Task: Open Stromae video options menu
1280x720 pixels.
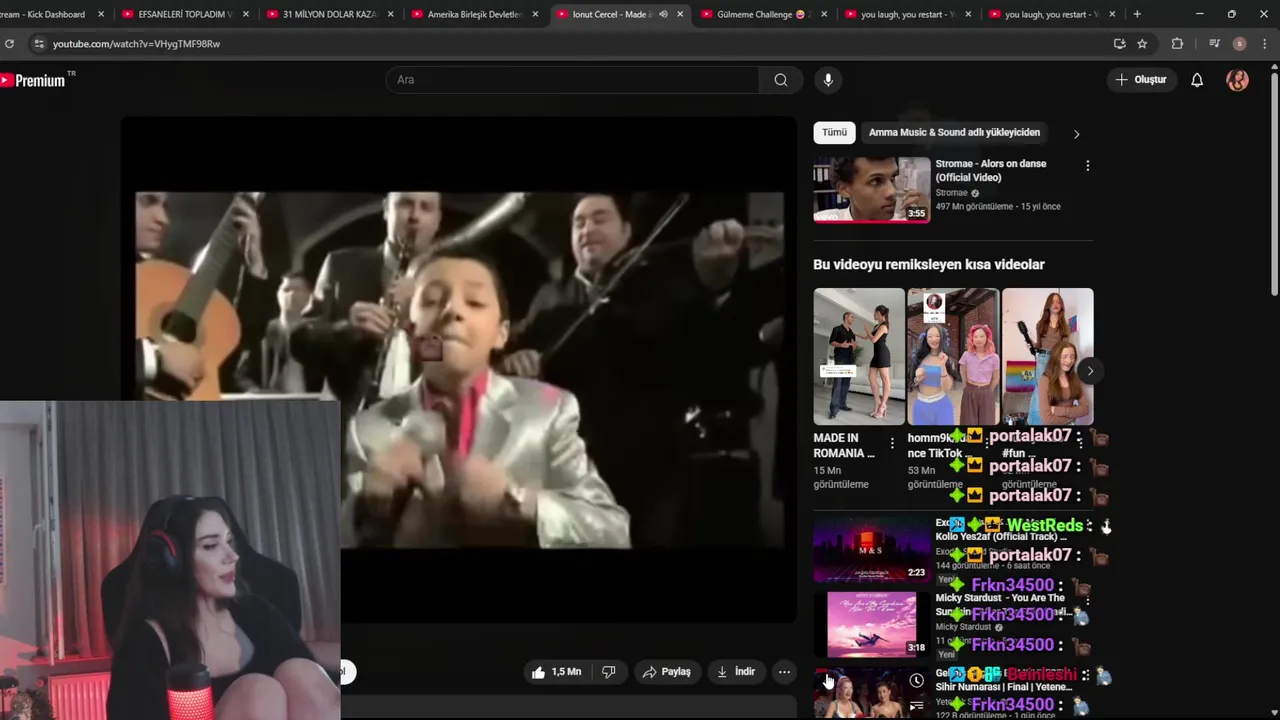Action: point(1087,166)
